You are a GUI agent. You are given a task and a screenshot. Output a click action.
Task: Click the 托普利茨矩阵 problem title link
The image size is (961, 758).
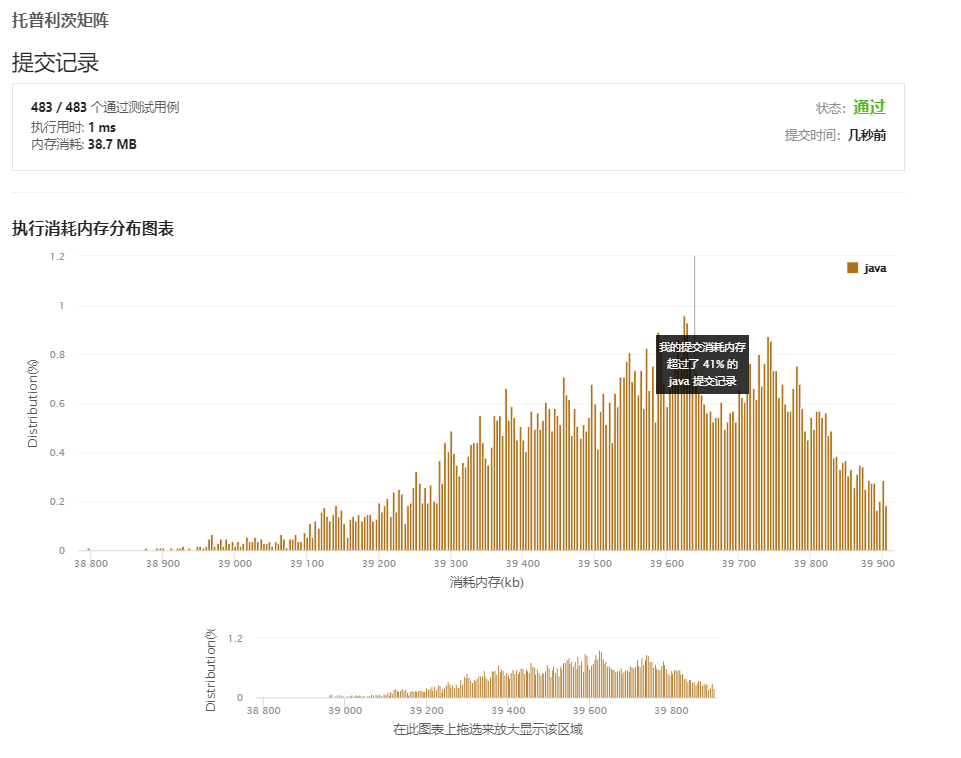[60, 20]
